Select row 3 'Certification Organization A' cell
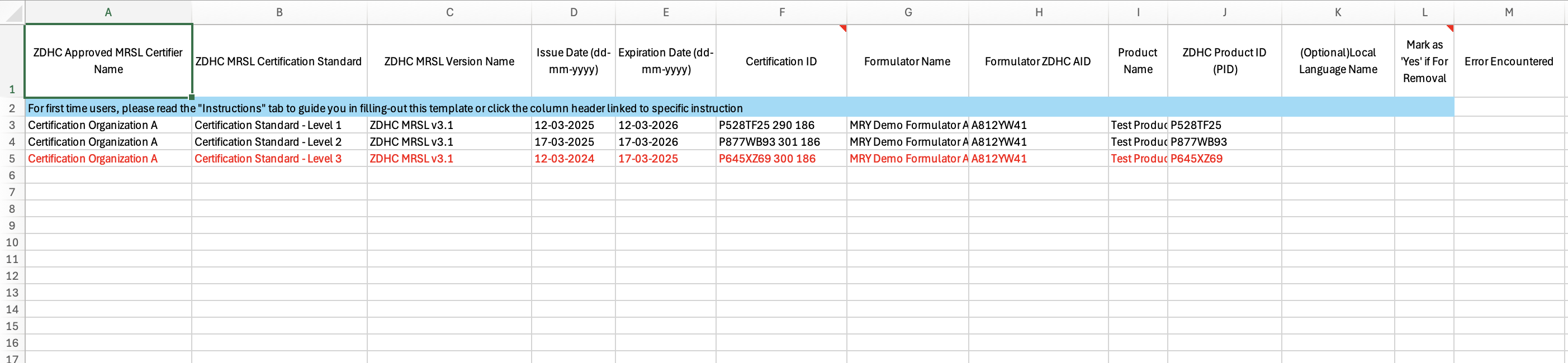 pyautogui.click(x=108, y=125)
